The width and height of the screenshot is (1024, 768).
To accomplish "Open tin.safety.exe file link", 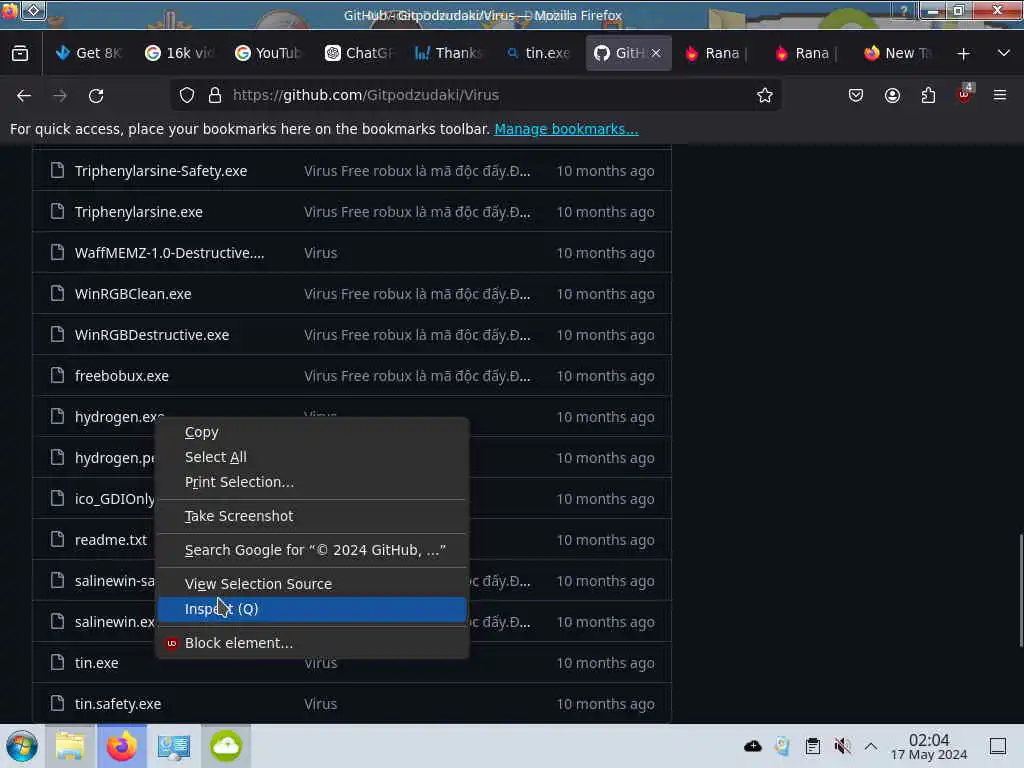I will [x=118, y=704].
